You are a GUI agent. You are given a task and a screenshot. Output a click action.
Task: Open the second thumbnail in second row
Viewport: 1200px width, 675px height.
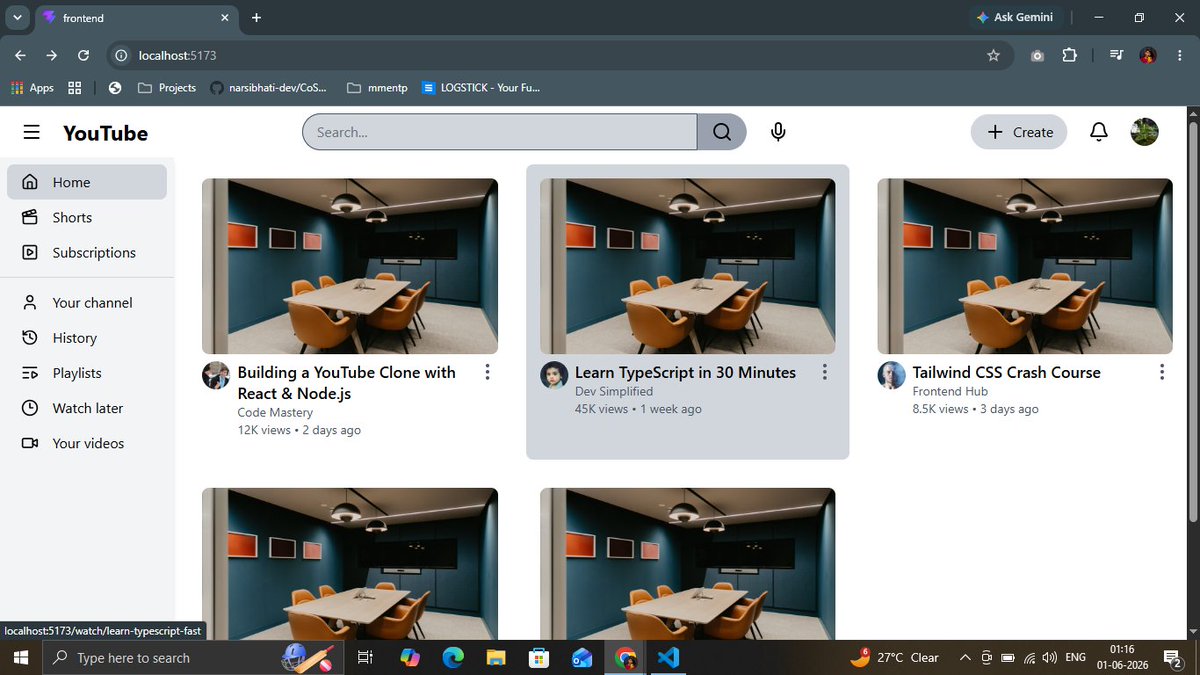click(688, 564)
